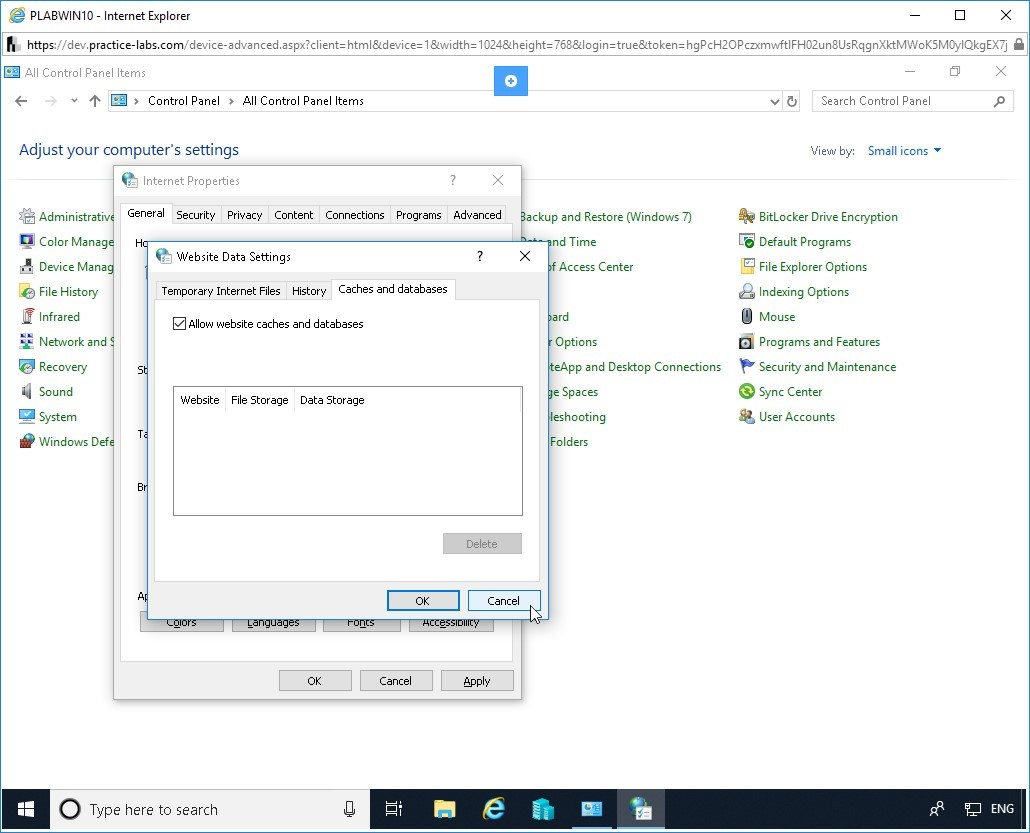Open the Sync Center icon
This screenshot has width=1030, height=833.
click(x=747, y=391)
